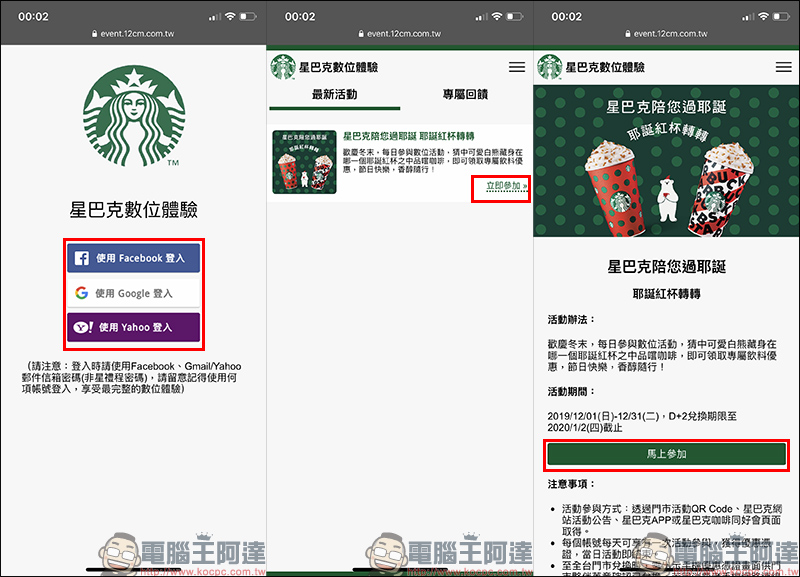Click the 活動期間： heading
This screenshot has width=800, height=577.
coord(571,392)
